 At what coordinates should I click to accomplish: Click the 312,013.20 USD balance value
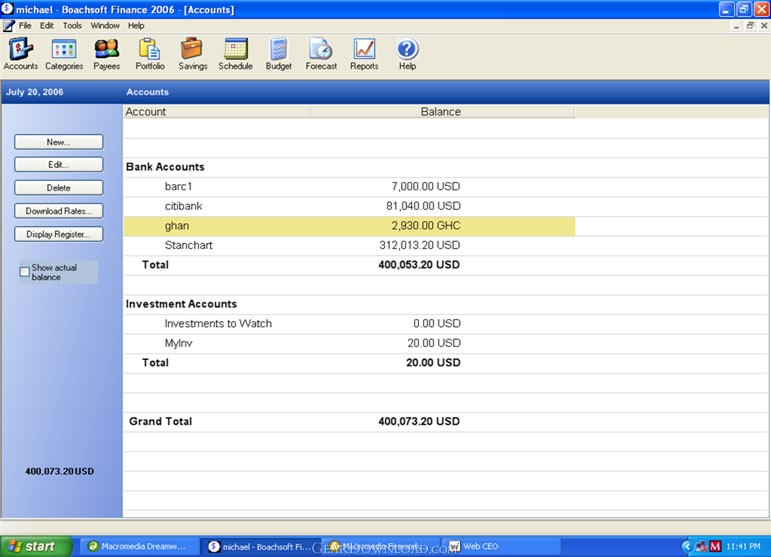(x=419, y=245)
